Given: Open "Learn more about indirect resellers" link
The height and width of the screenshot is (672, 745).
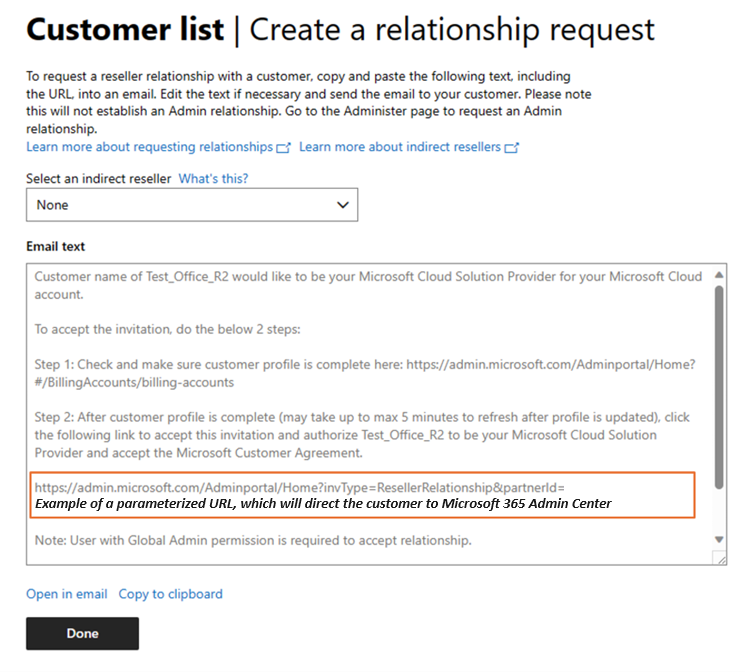Looking at the screenshot, I should pos(399,147).
